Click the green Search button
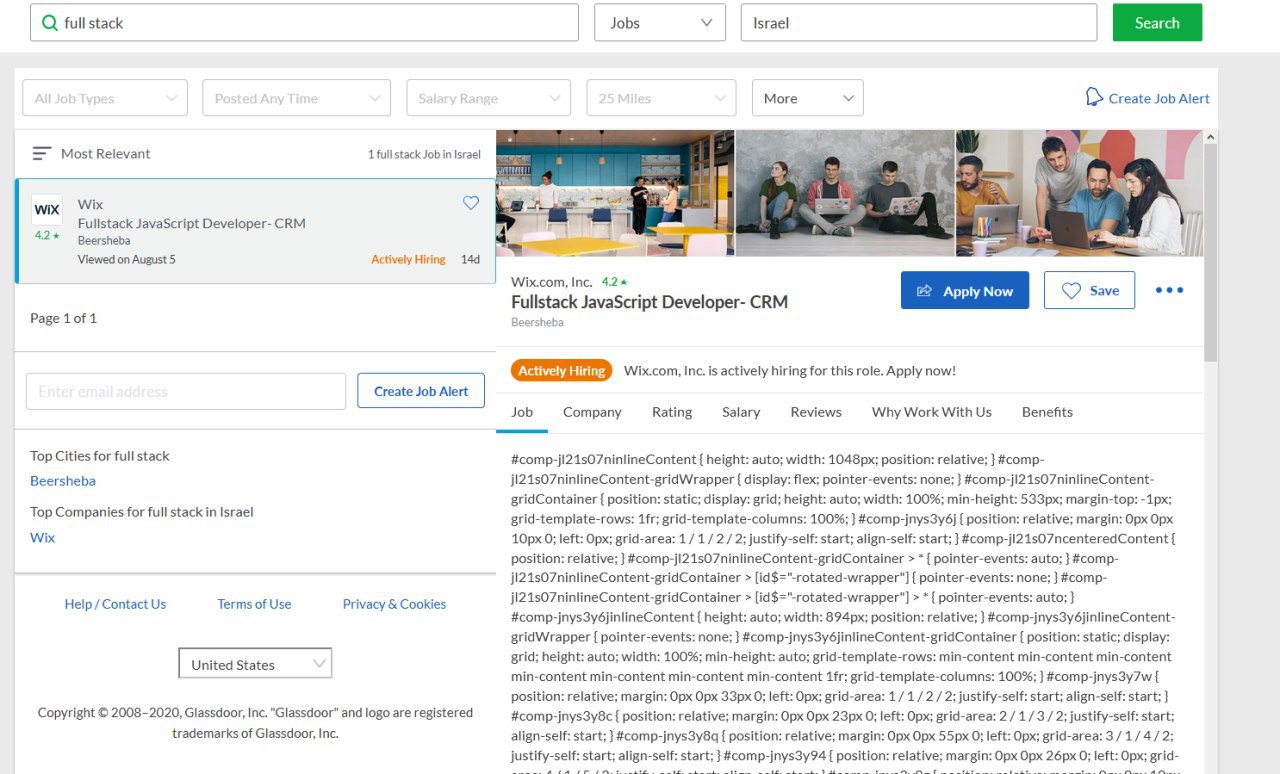The width and height of the screenshot is (1280, 774). [x=1157, y=23]
